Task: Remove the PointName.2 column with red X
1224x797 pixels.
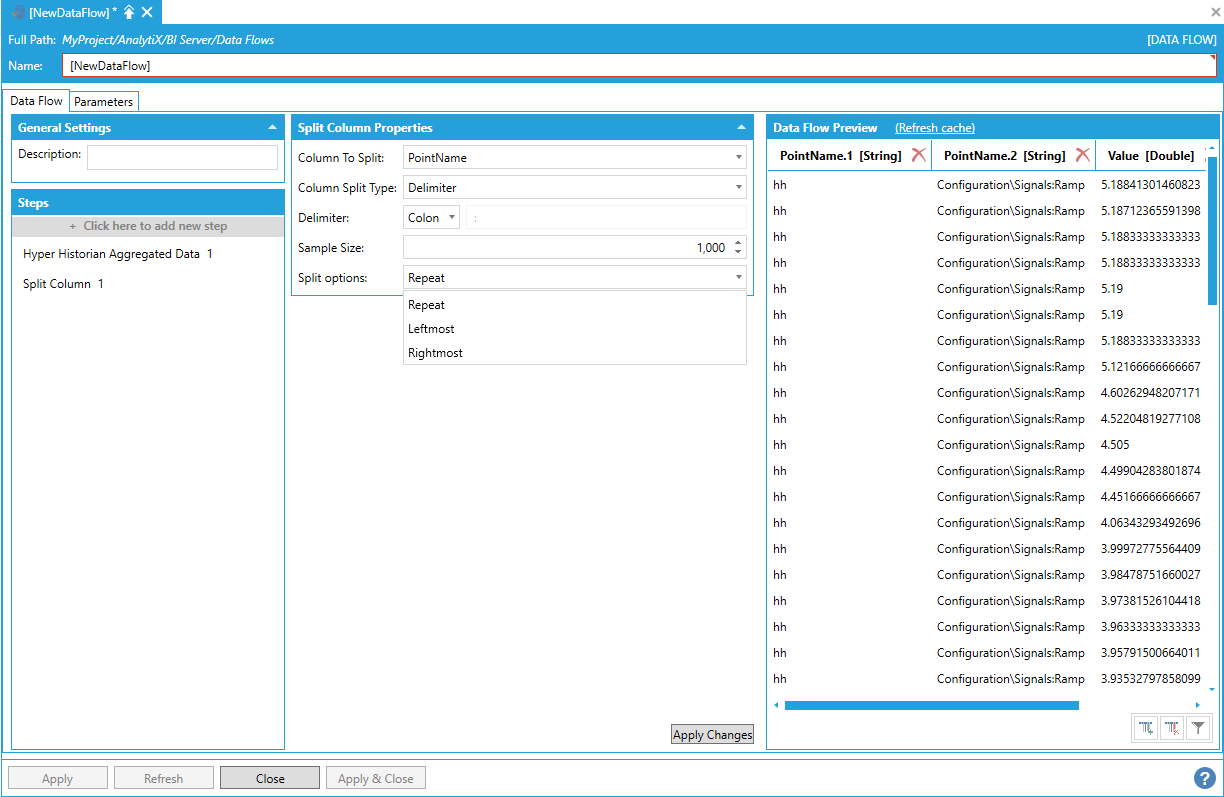Action: [1082, 155]
